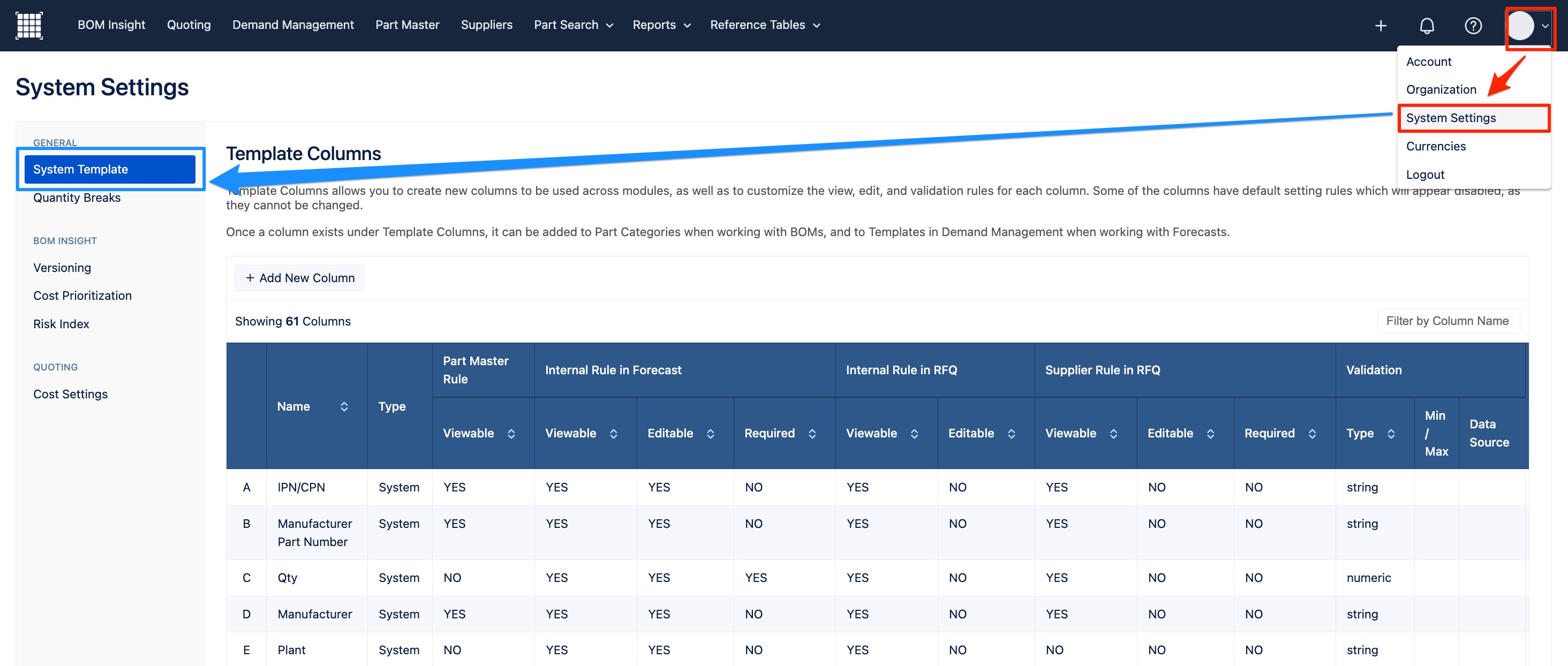This screenshot has width=1568, height=666.
Task: Click the app grid logo icon
Action: (28, 25)
